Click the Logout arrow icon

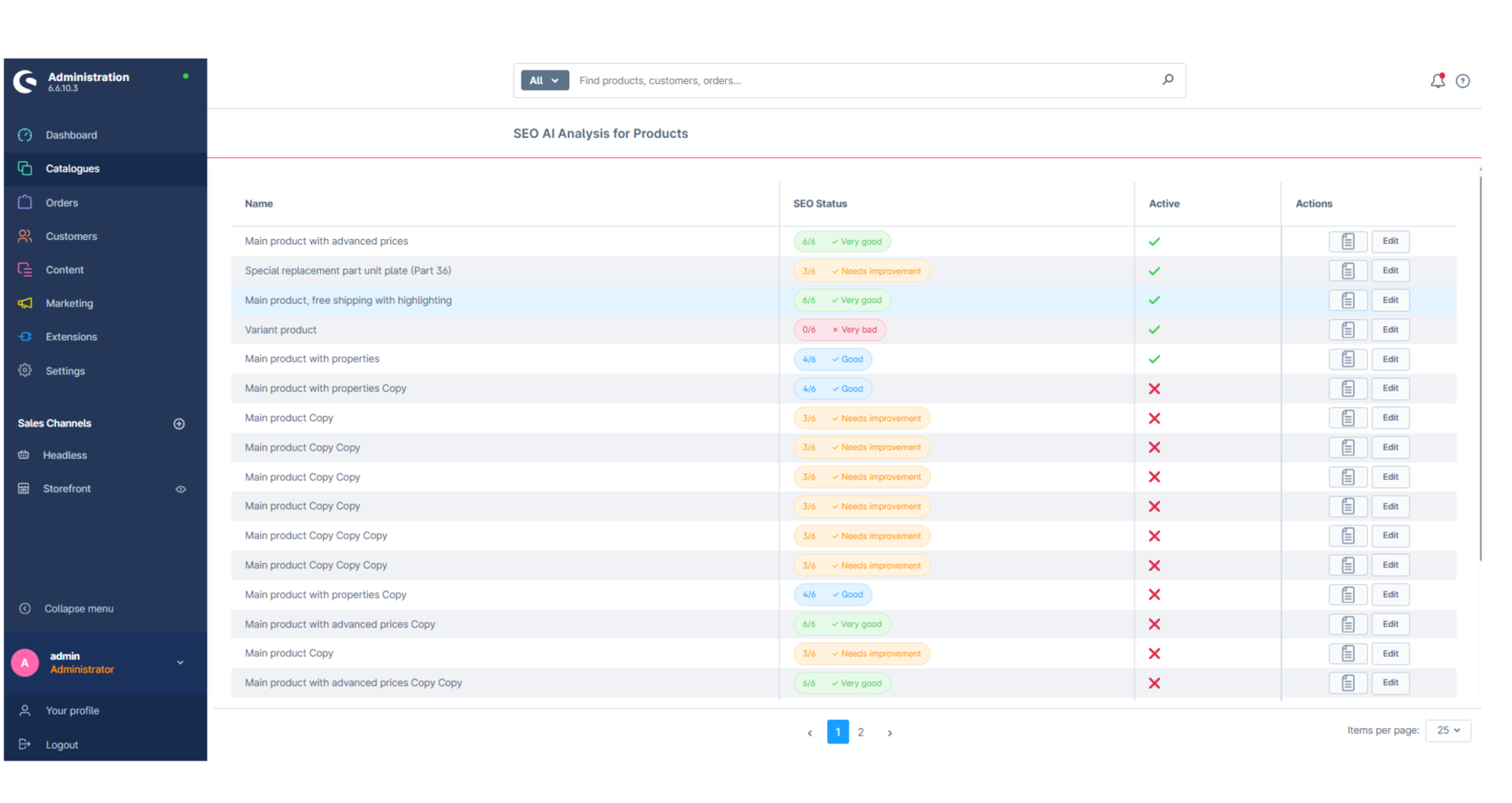click(x=25, y=744)
